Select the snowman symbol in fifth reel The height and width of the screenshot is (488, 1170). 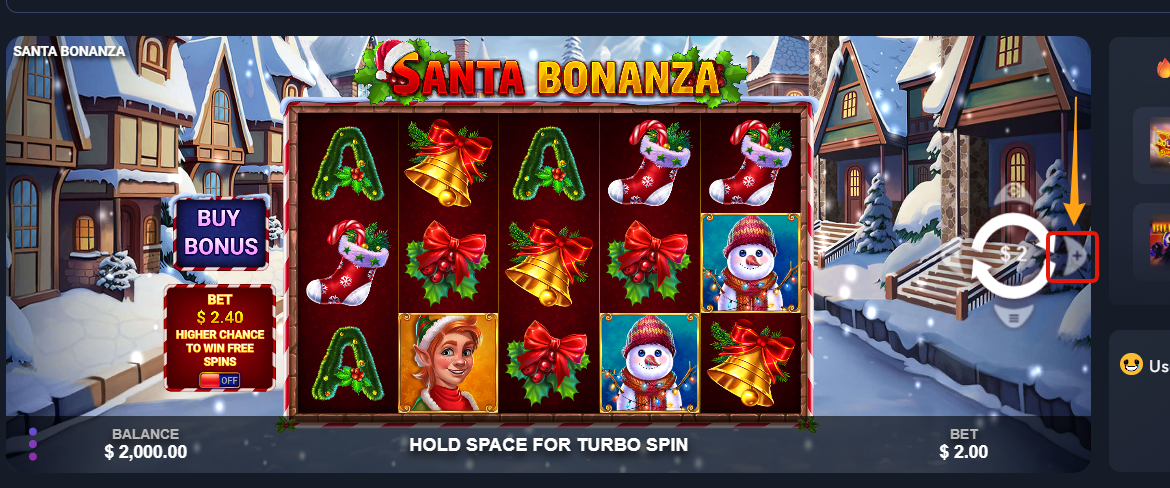[750, 263]
